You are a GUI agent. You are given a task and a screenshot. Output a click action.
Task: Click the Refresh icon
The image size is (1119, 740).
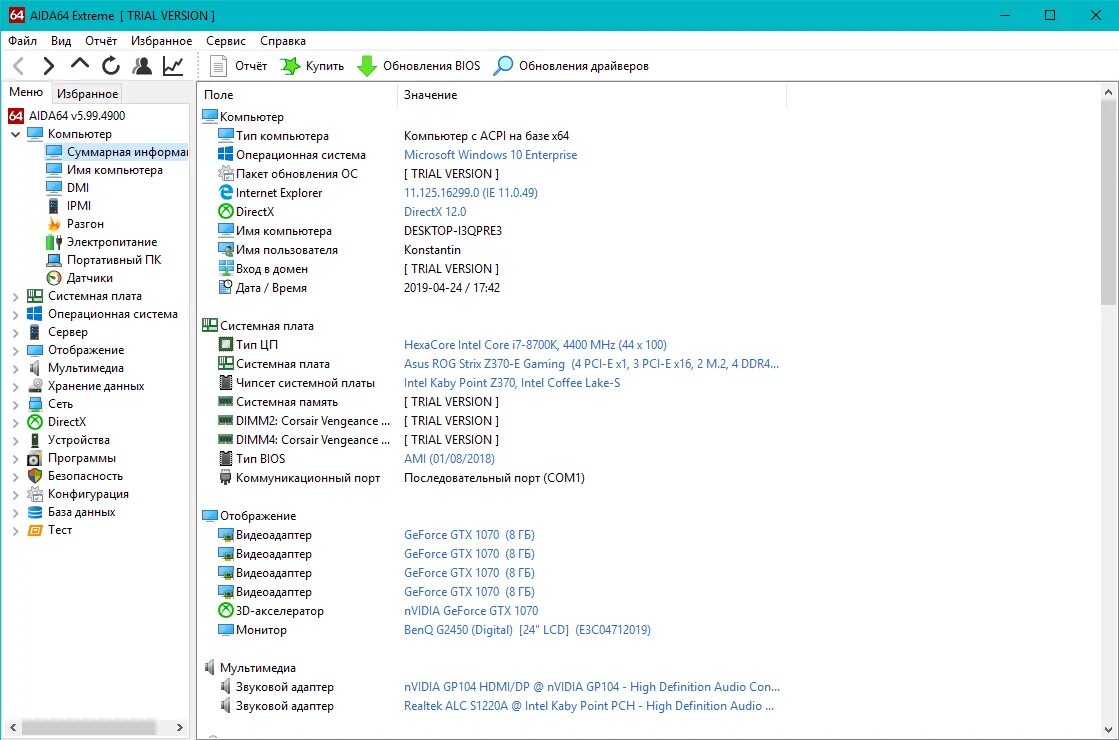tap(111, 66)
